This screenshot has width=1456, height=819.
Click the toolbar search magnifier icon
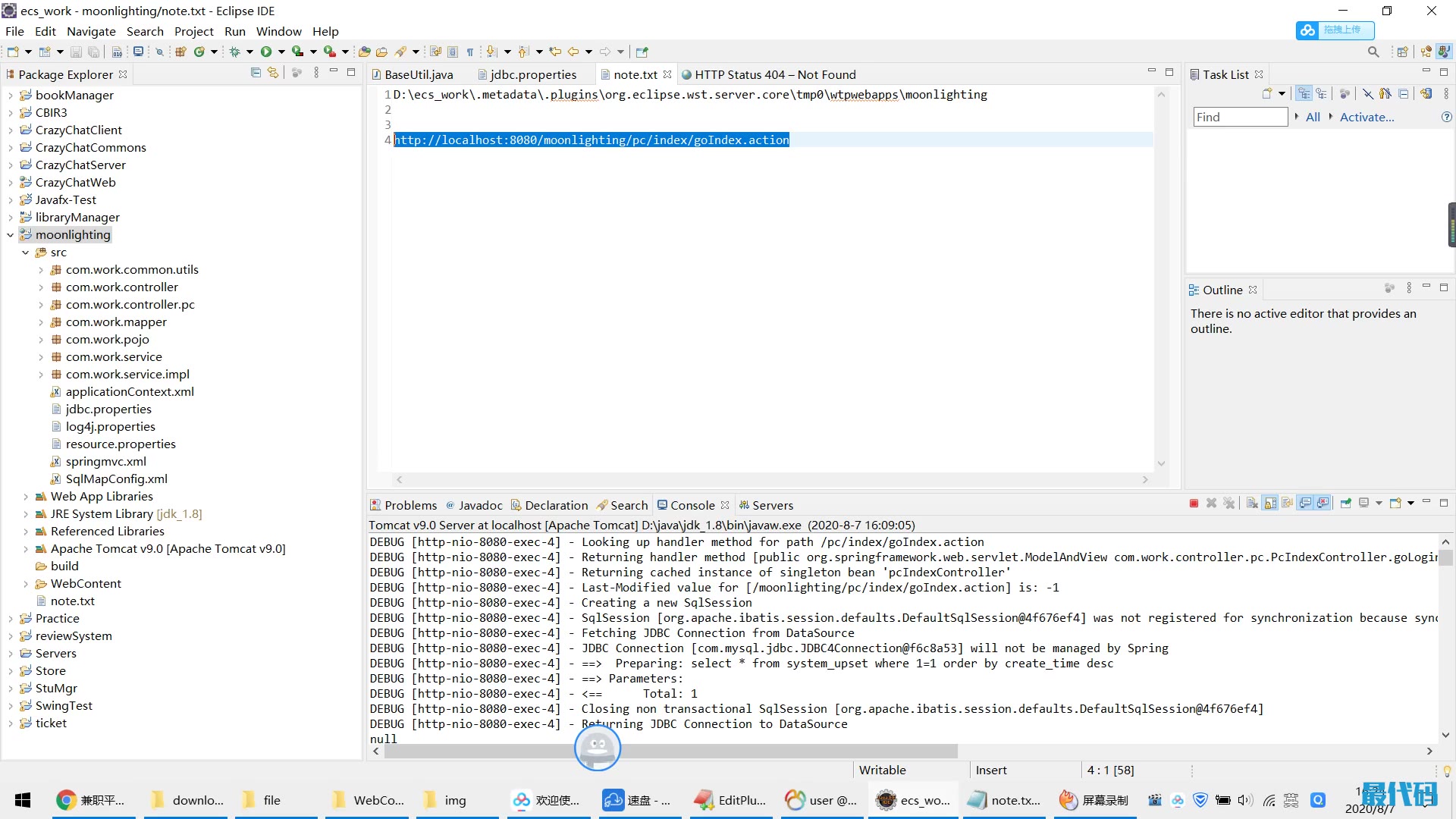[x=1373, y=52]
